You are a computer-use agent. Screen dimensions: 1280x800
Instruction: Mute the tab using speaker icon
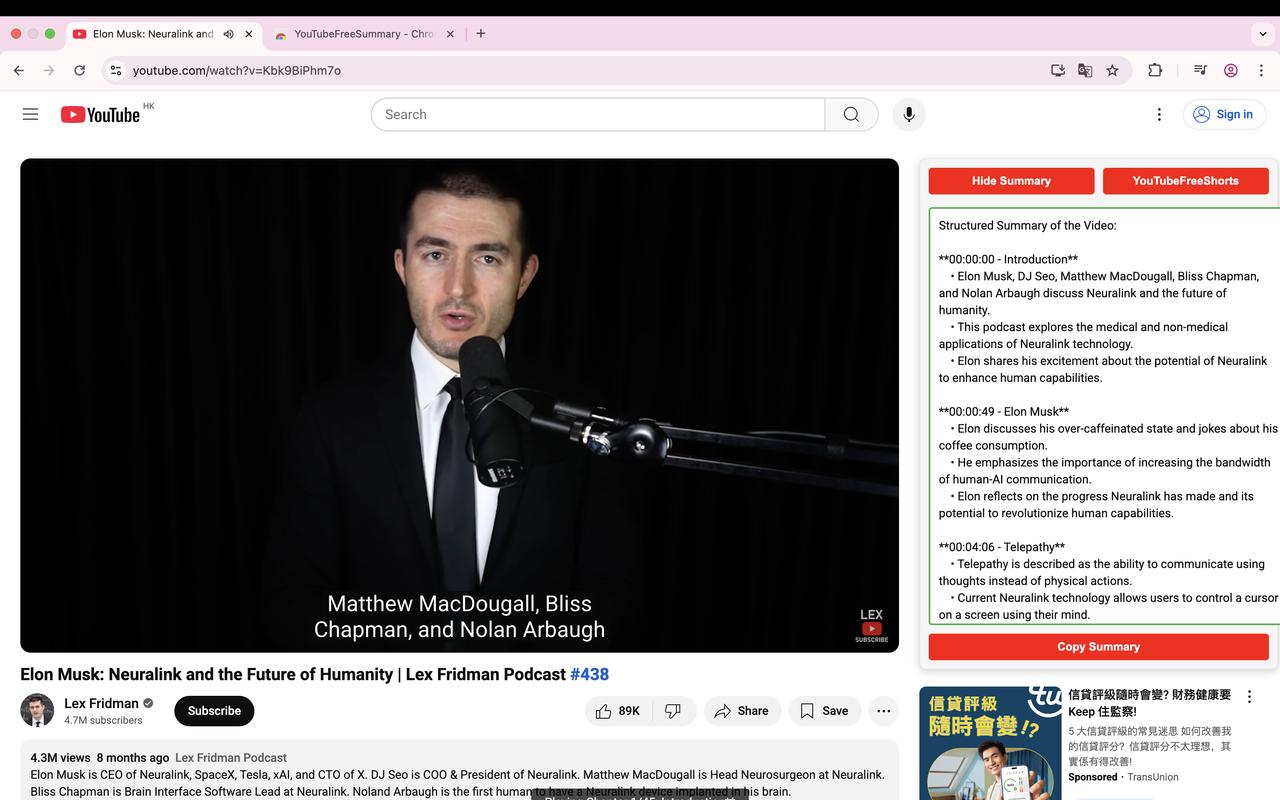pyautogui.click(x=228, y=34)
